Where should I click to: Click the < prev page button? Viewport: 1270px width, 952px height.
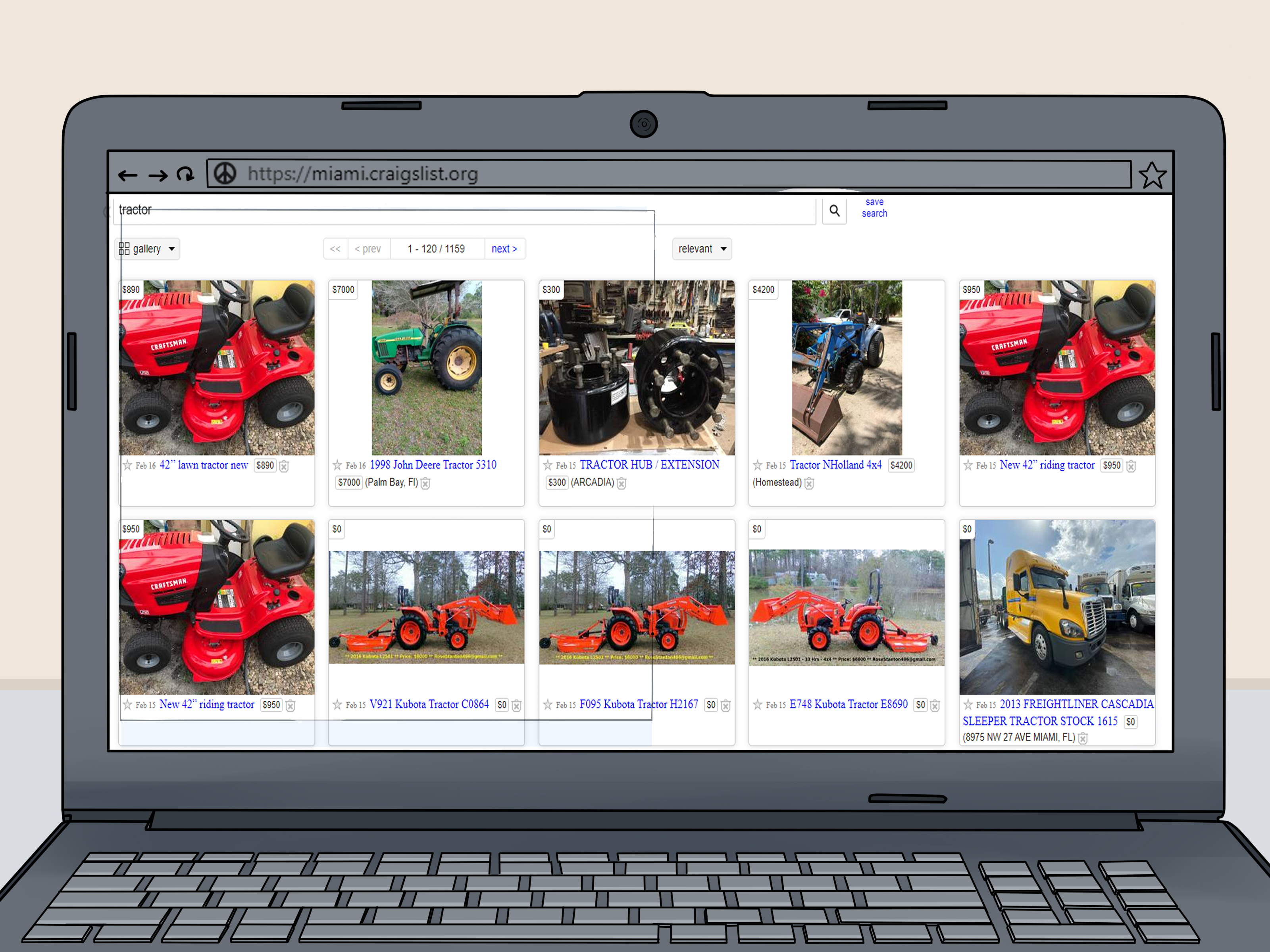coord(368,249)
